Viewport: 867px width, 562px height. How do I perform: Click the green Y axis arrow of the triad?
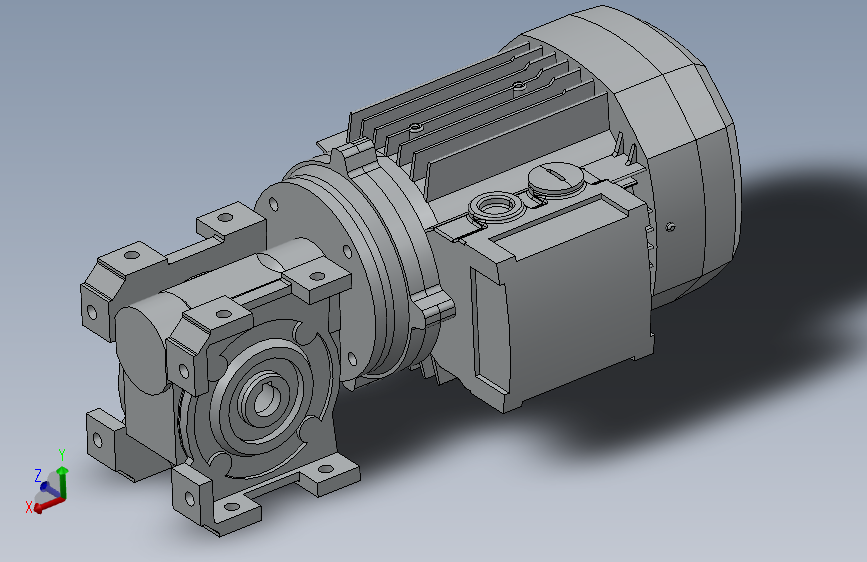[63, 482]
